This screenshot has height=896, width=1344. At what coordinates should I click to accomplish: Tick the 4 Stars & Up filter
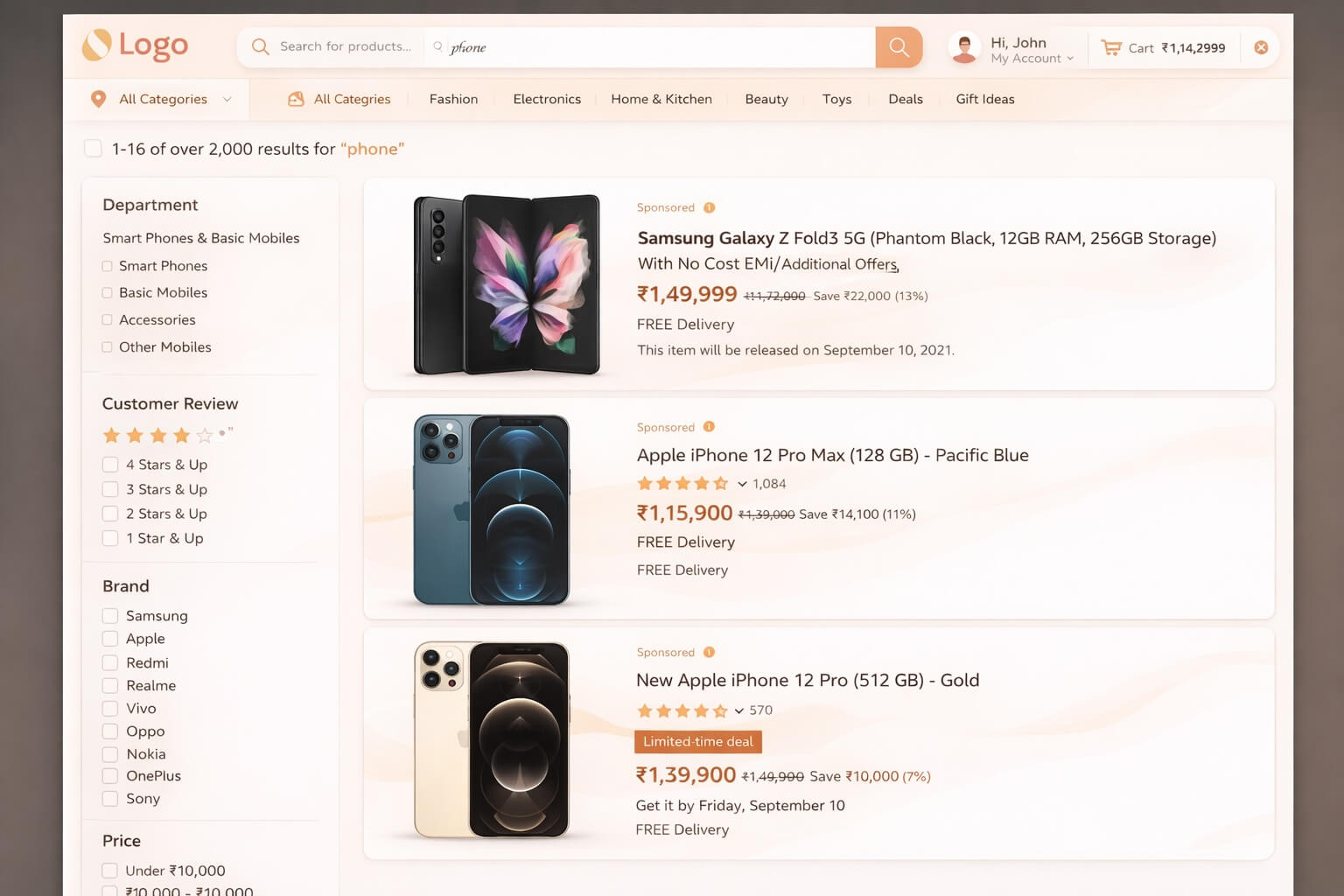[x=110, y=465]
